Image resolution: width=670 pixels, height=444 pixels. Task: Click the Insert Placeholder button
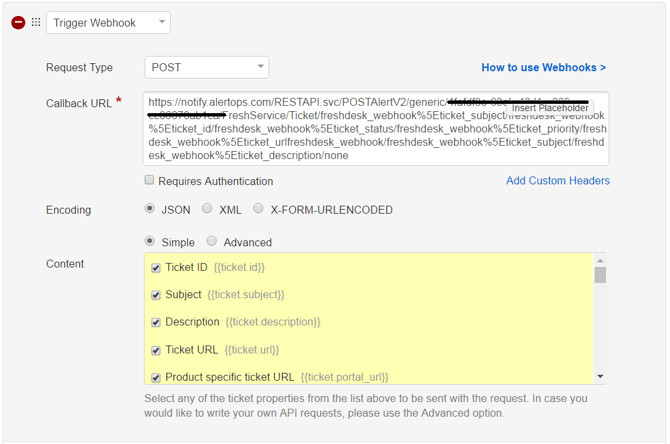coord(550,108)
